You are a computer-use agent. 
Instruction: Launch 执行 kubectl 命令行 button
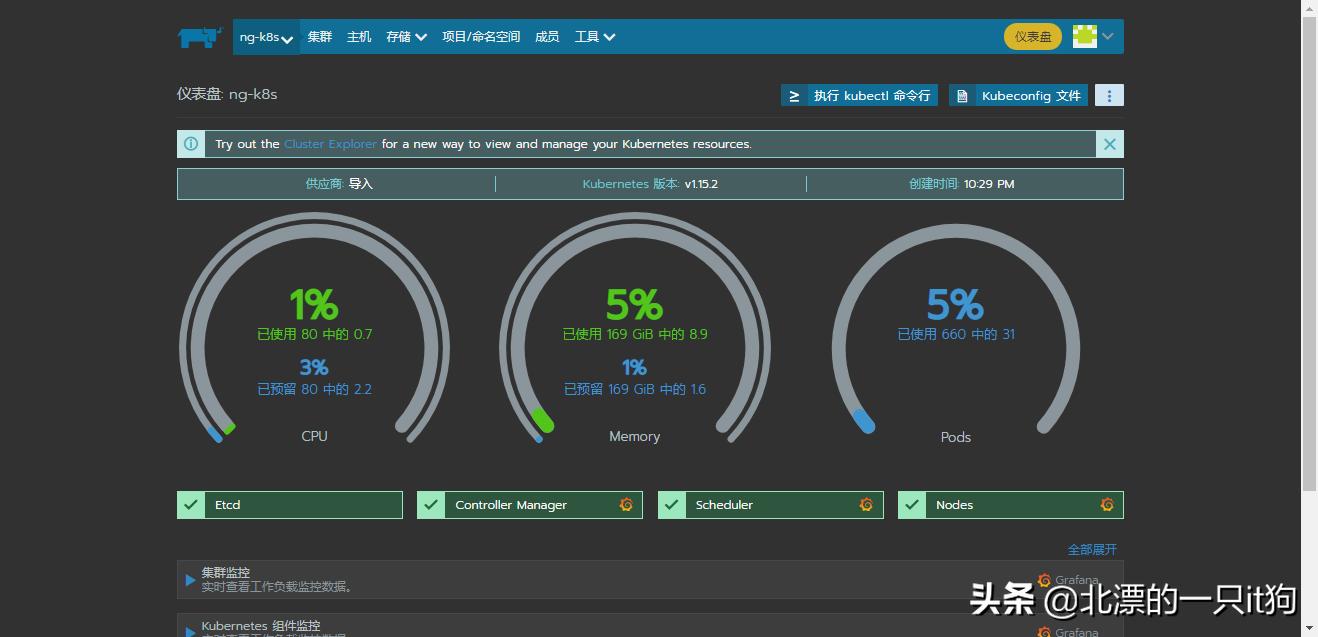click(860, 96)
